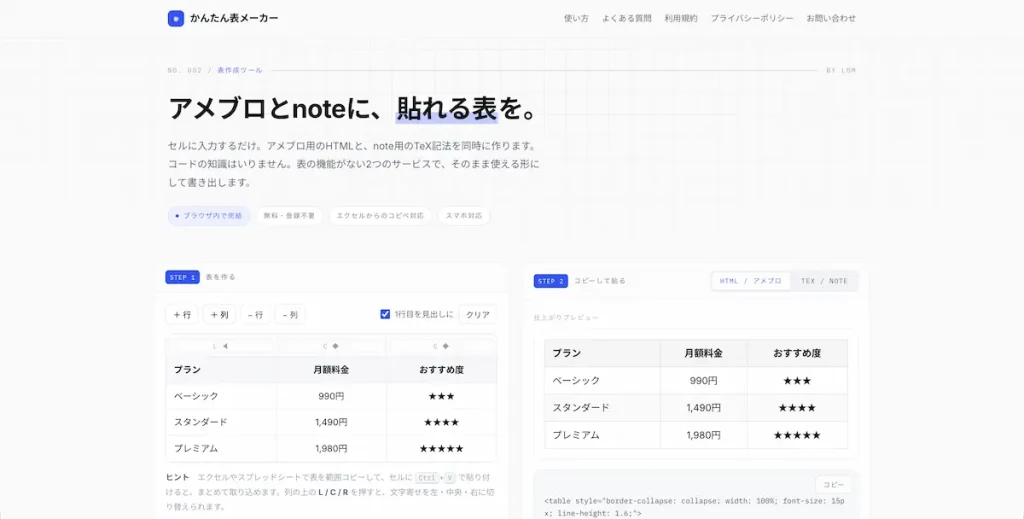1024x519 pixels.
Task: Click the スマホ対応 tag
Action: (x=464, y=215)
